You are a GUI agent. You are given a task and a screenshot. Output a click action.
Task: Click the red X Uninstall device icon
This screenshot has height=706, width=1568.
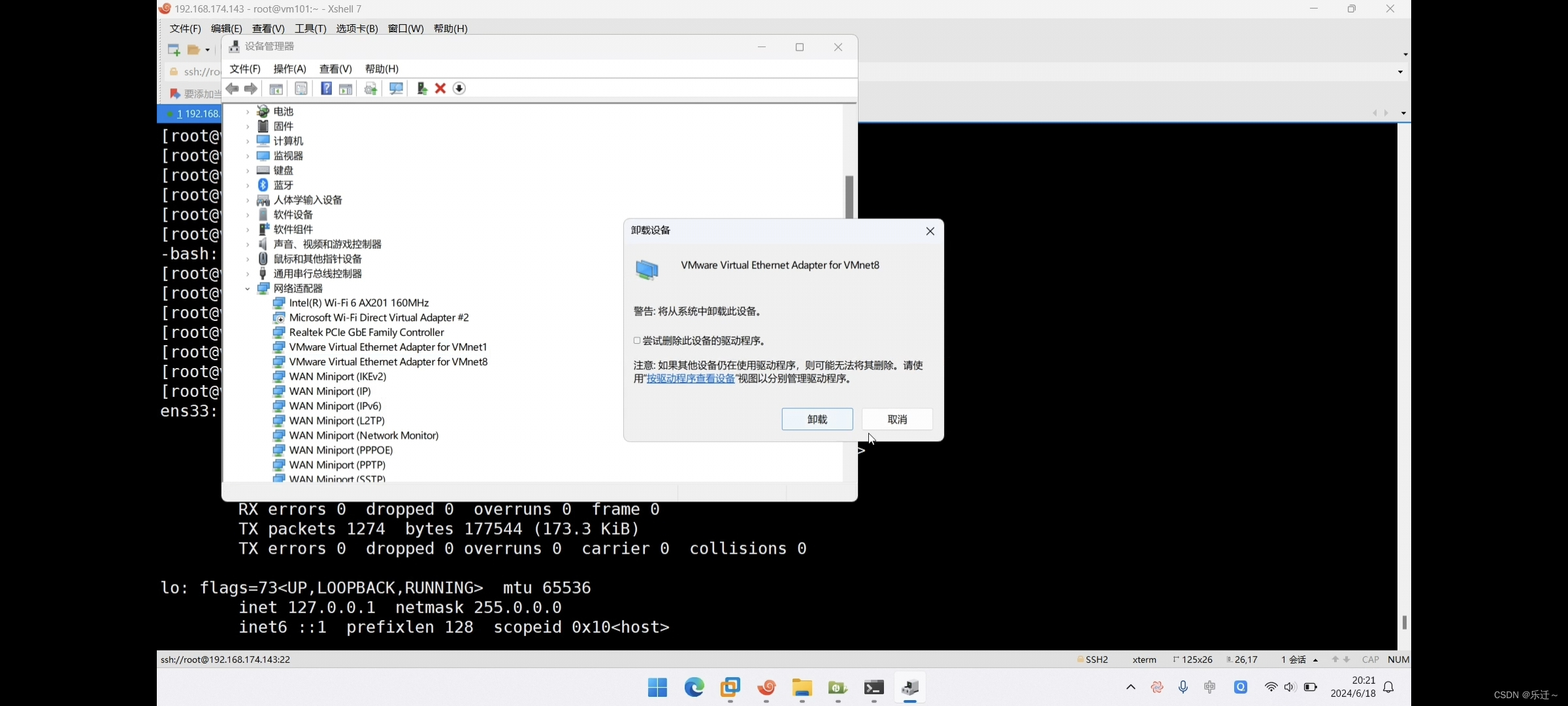(x=440, y=89)
